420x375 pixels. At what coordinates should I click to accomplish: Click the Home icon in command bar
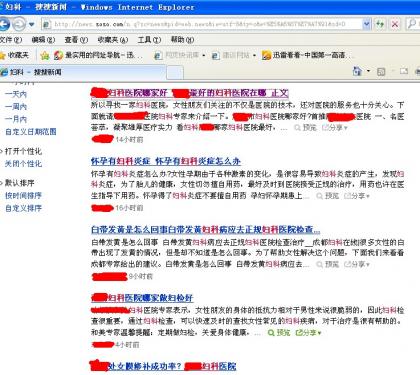(357, 71)
